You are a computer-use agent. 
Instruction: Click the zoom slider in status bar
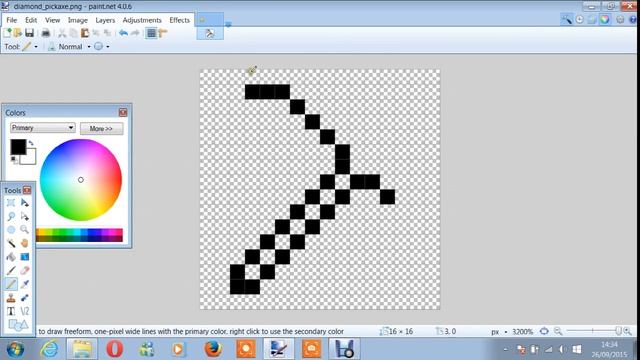click(x=593, y=331)
